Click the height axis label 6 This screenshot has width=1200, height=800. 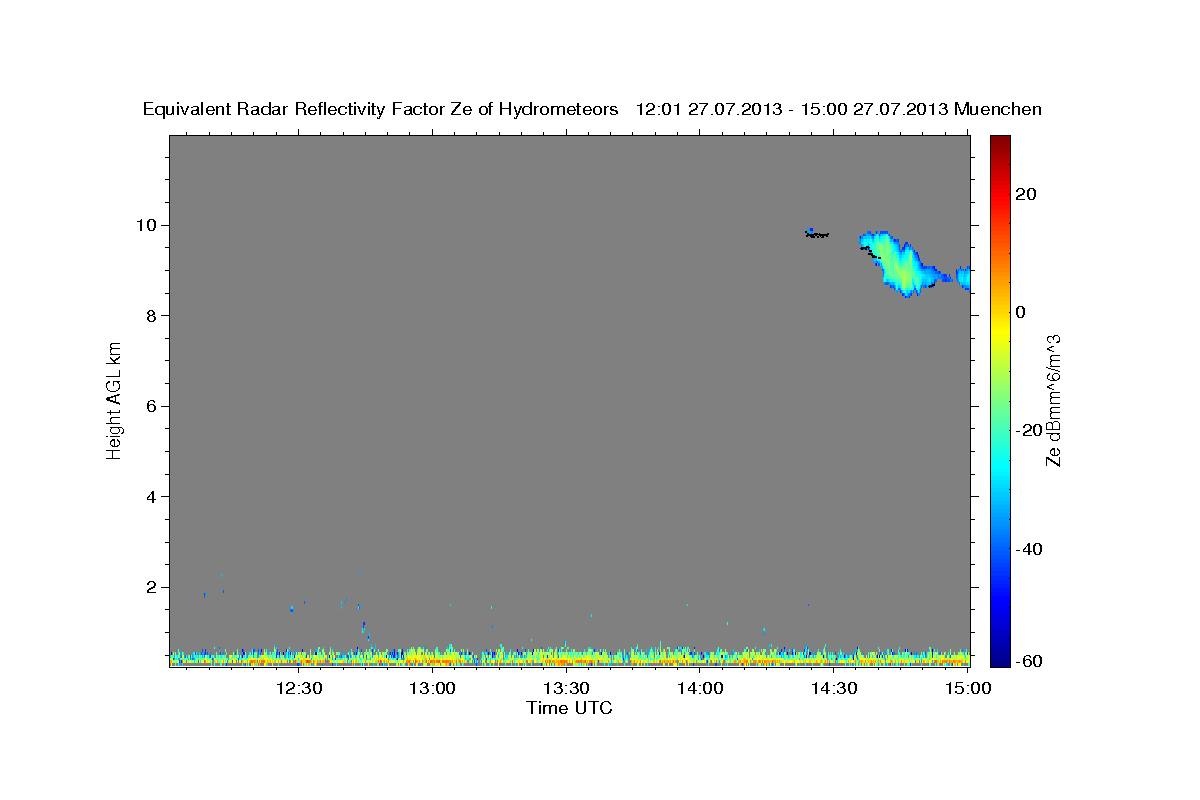[151, 406]
